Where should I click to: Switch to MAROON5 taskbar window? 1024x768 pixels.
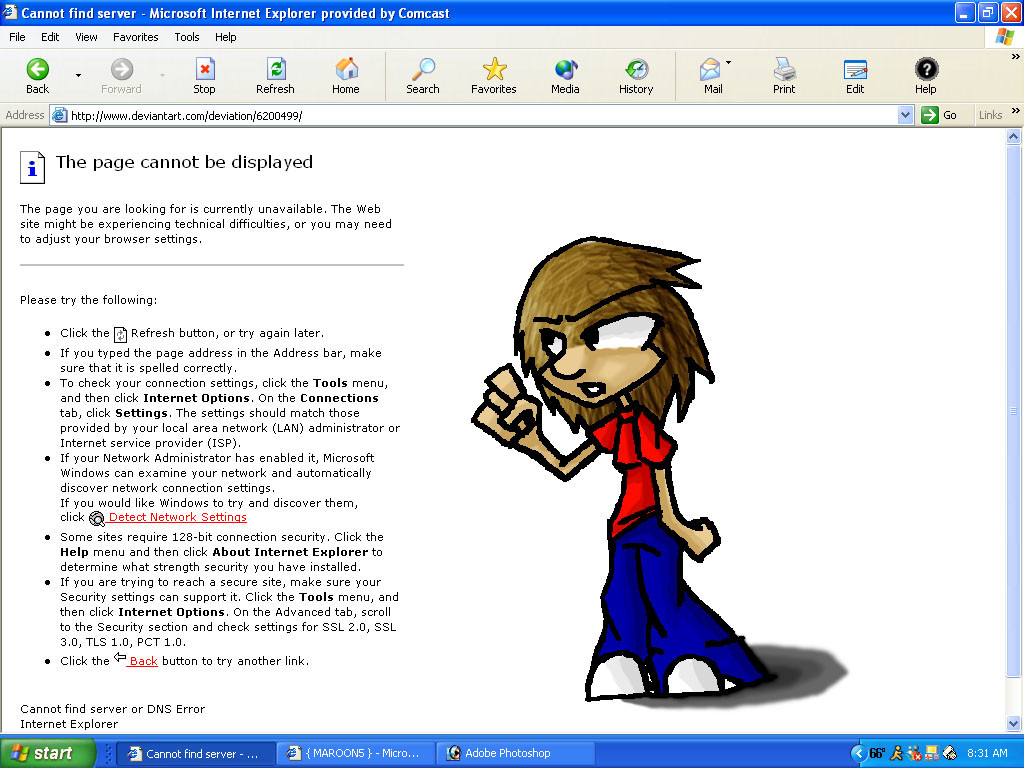tap(355, 754)
